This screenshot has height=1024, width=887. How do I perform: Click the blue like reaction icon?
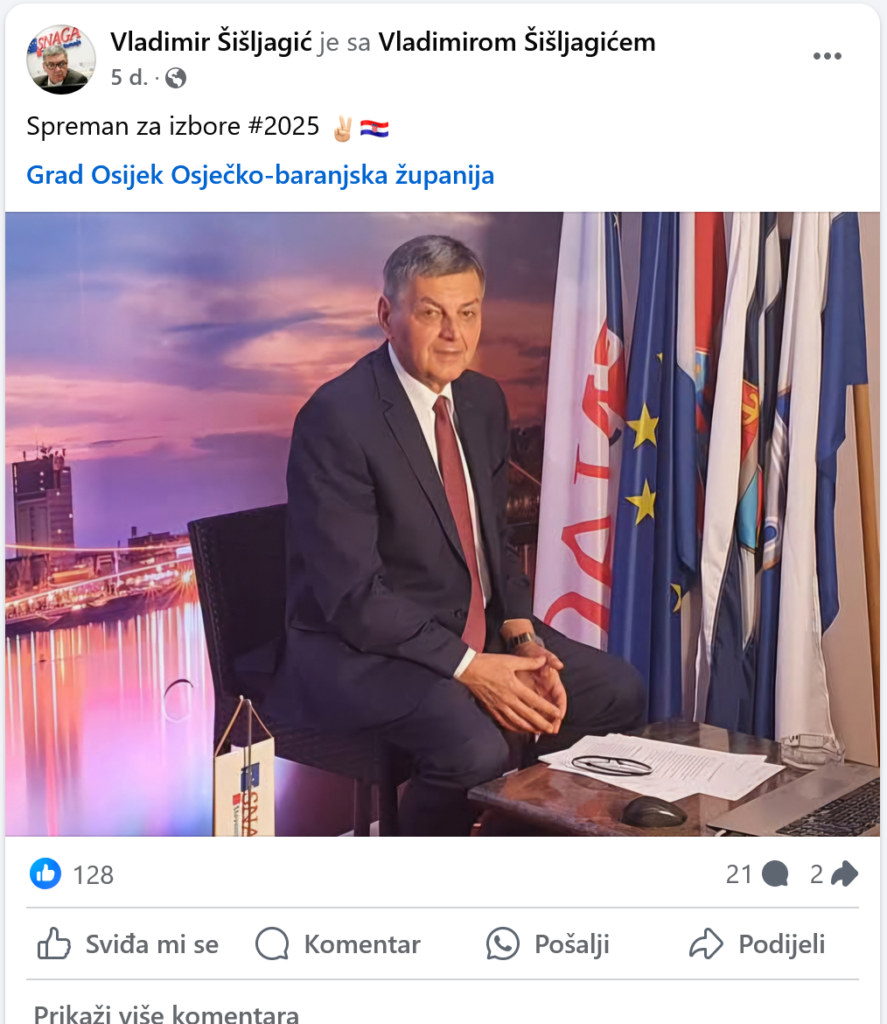tap(45, 874)
